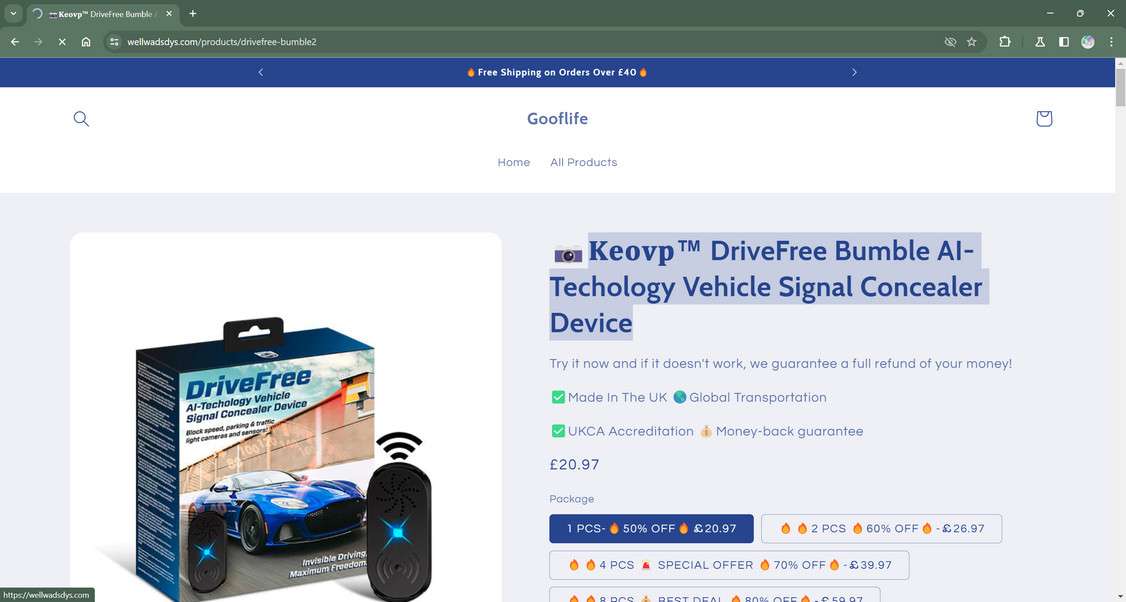Open the tab search dropdown arrow
The image size is (1126, 602).
click(x=13, y=14)
